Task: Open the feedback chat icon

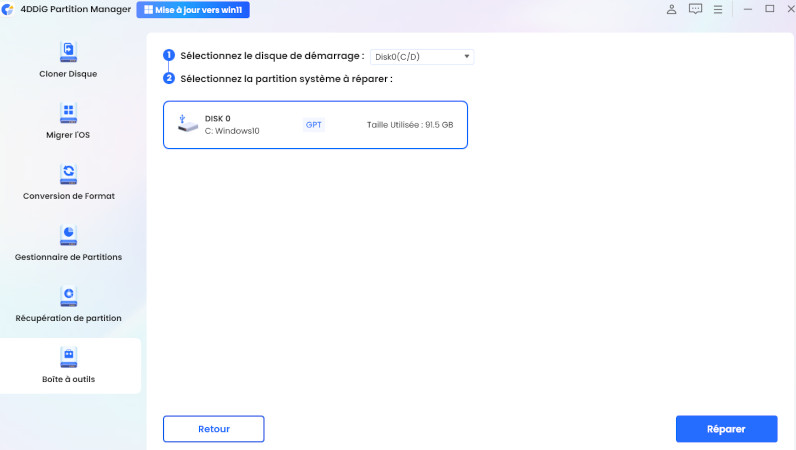Action: click(695, 9)
